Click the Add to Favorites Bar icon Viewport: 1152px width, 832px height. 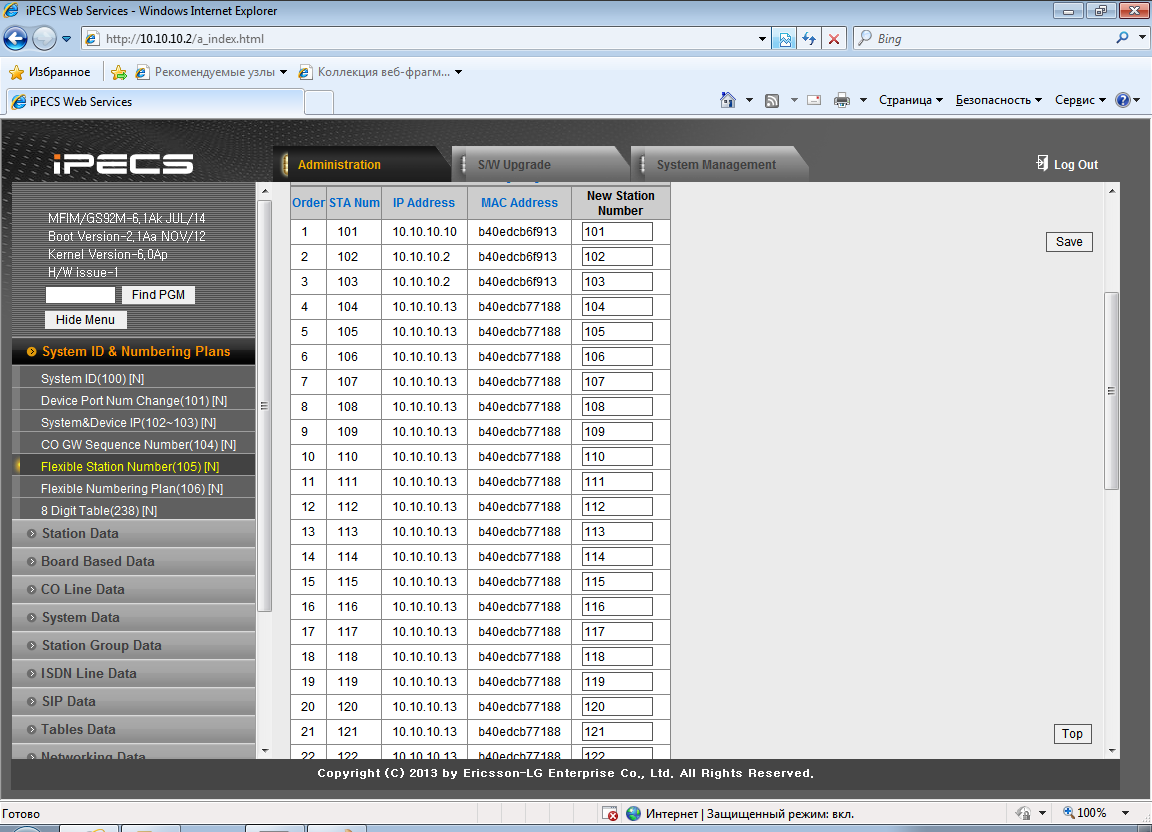(x=119, y=72)
